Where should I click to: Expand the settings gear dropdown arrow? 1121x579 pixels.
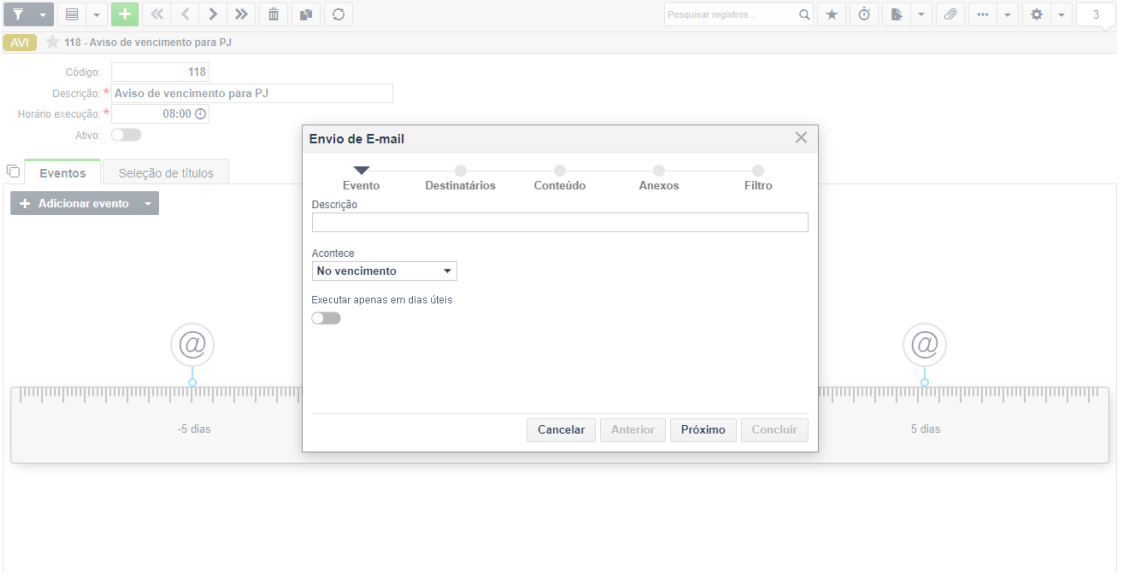tap(1061, 14)
